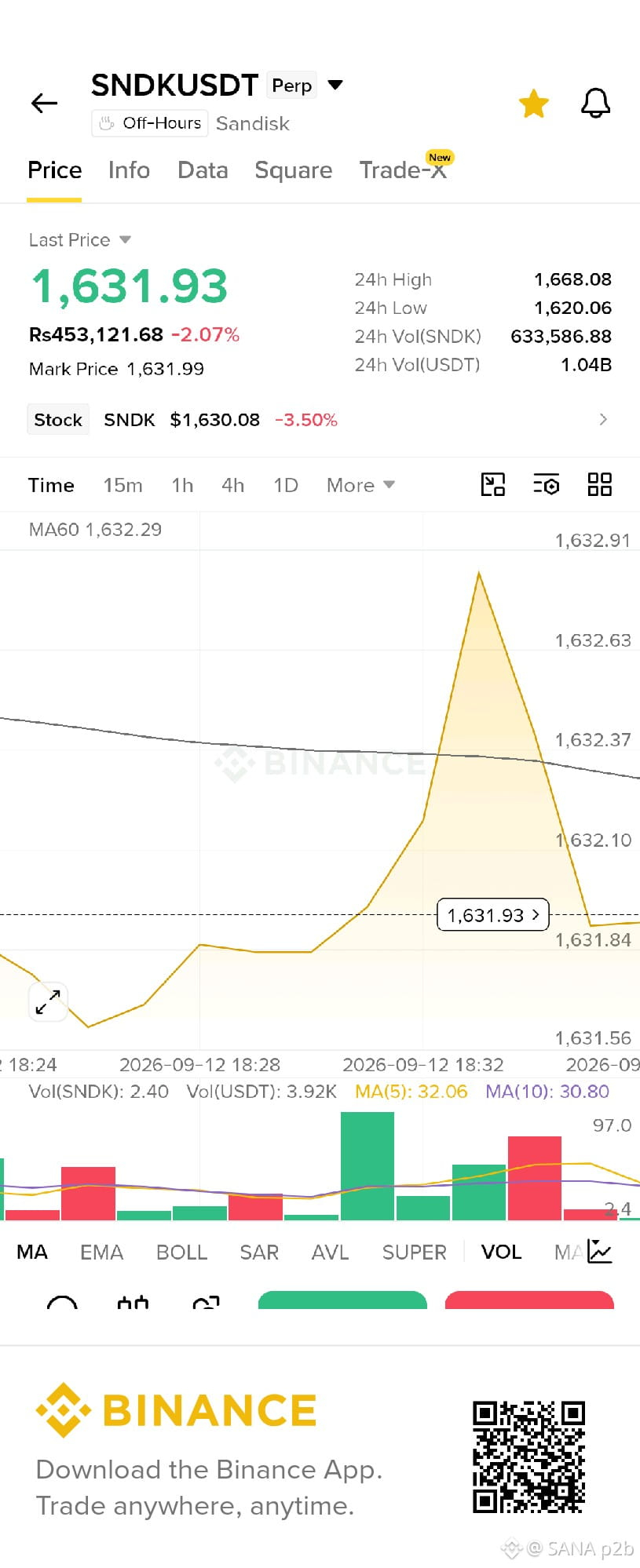Click the Binance logo in footer
The width and height of the screenshot is (640, 1568).
click(x=176, y=1410)
